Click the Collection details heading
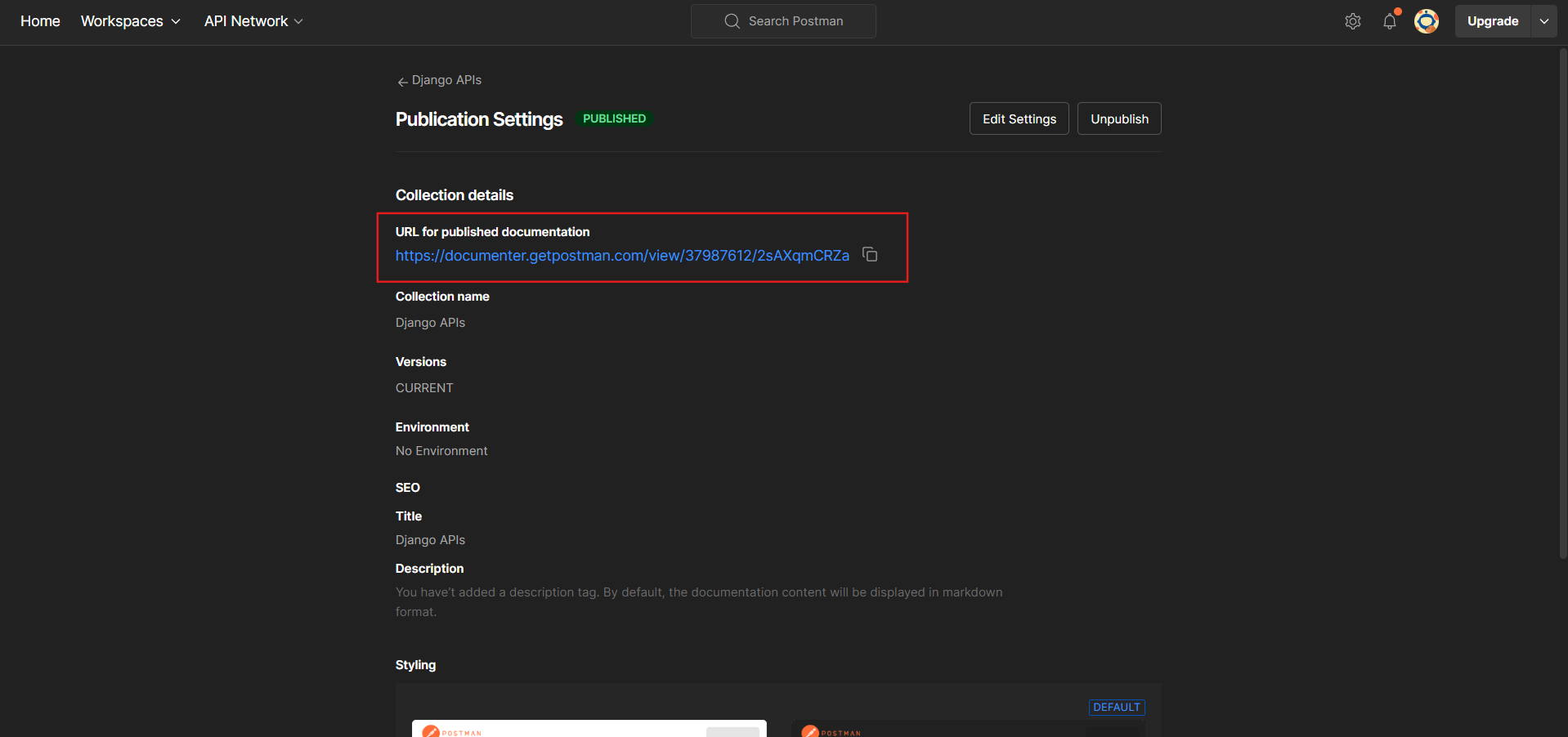Viewport: 1568px width, 737px height. [x=455, y=195]
